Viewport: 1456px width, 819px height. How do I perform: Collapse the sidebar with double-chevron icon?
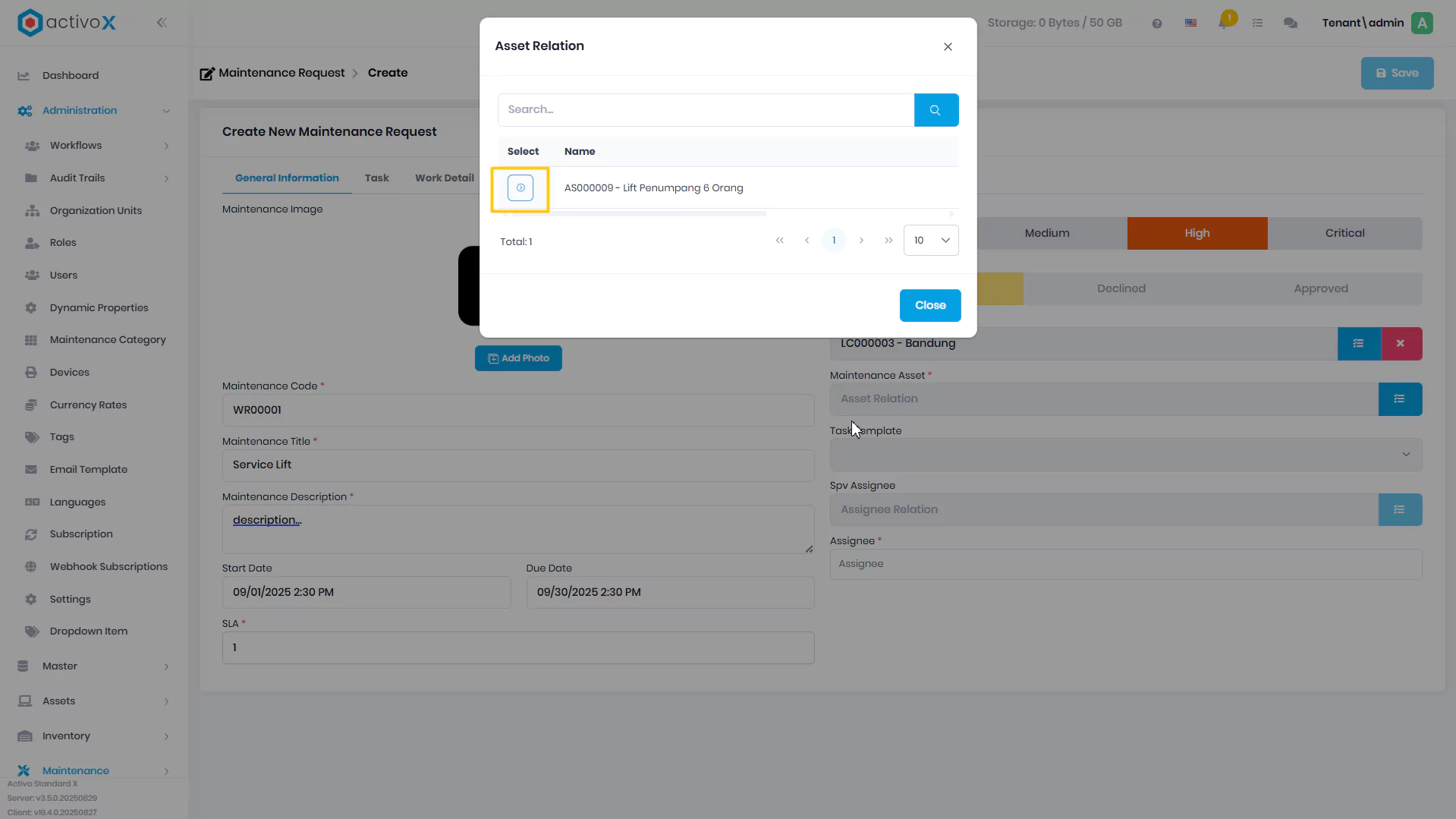point(162,23)
